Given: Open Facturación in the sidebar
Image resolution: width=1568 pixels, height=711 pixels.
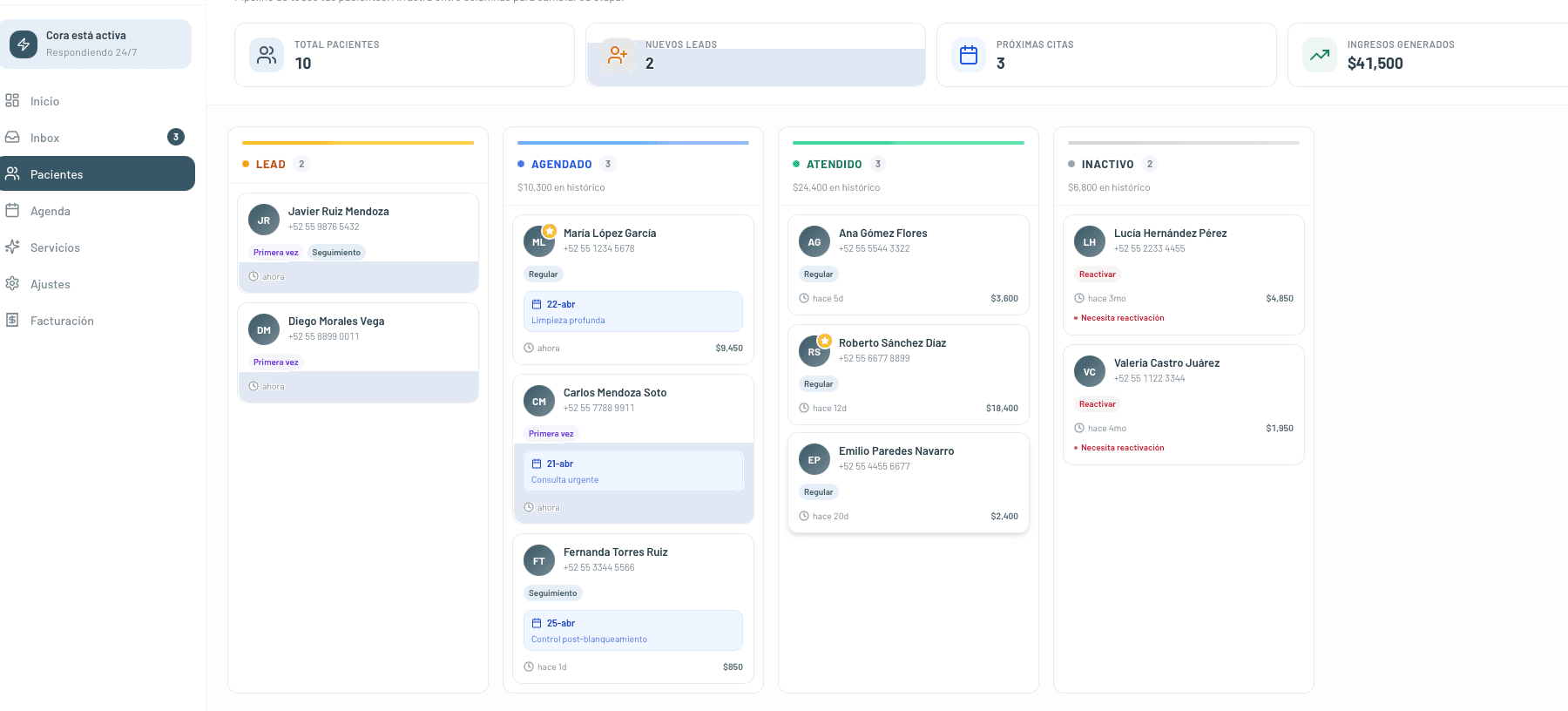Looking at the screenshot, I should click(98, 321).
